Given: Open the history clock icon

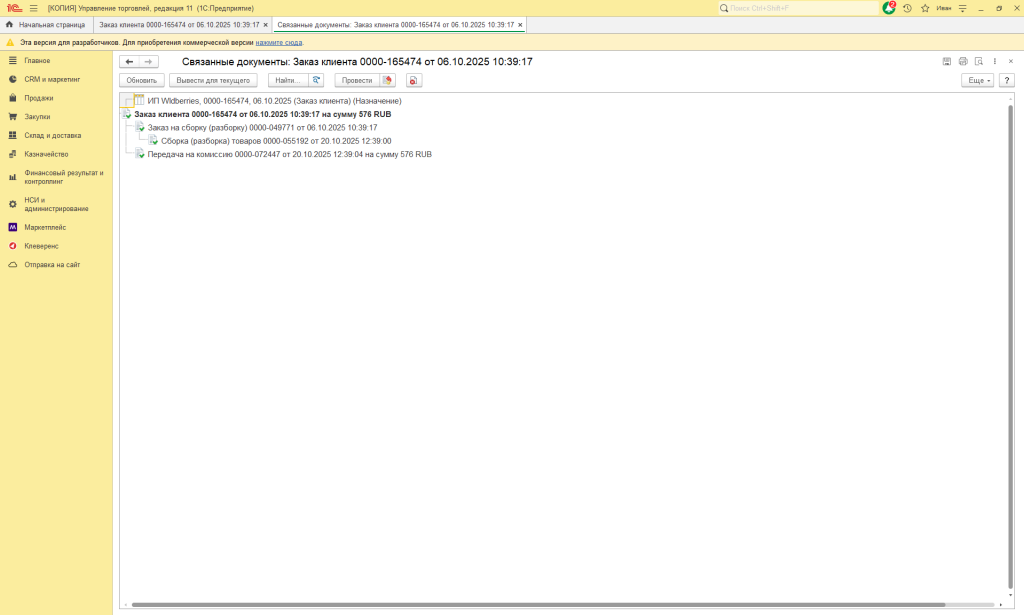Looking at the screenshot, I should click(907, 8).
